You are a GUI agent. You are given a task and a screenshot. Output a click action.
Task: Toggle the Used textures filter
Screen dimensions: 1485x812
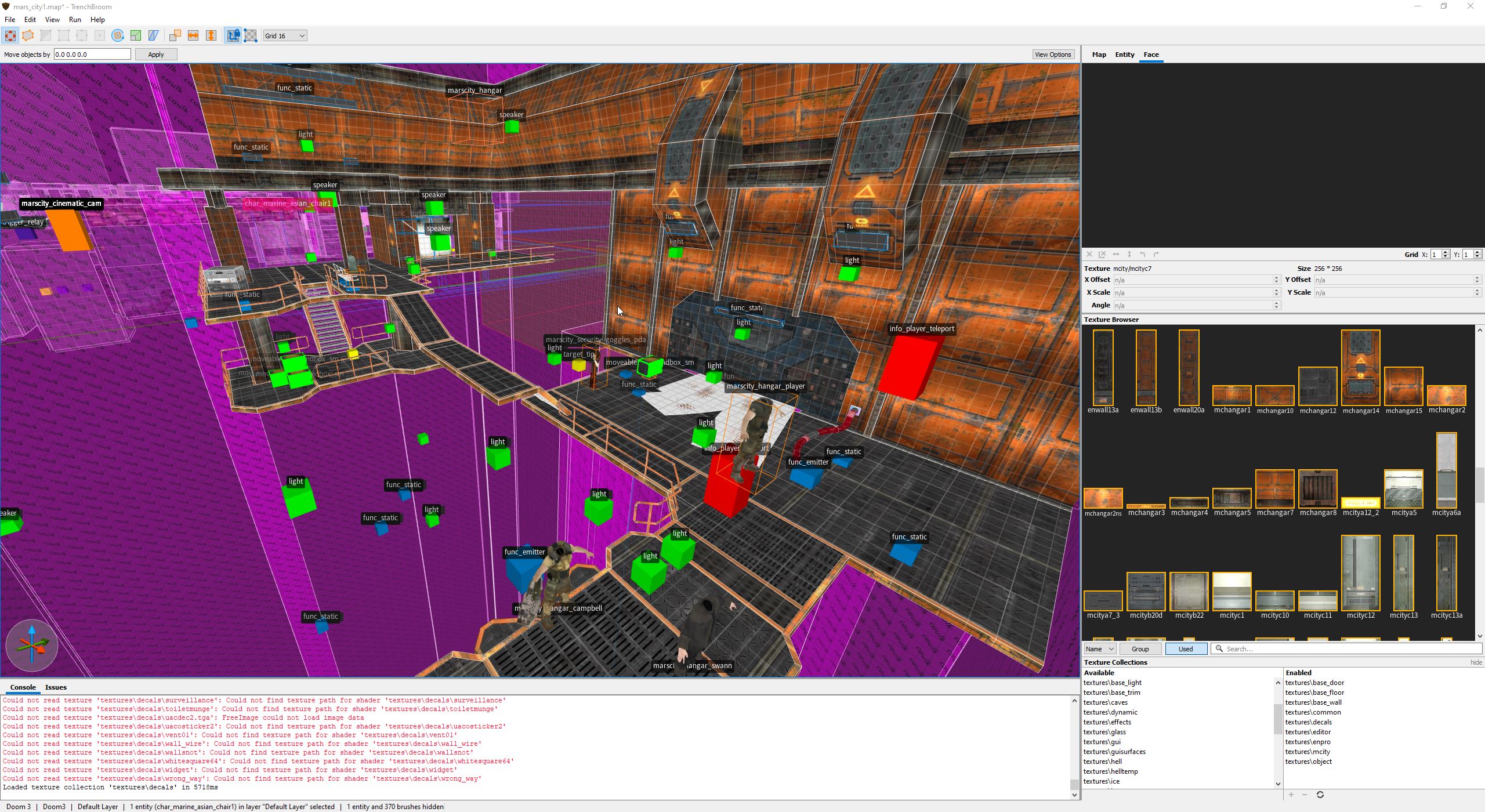coord(1185,648)
